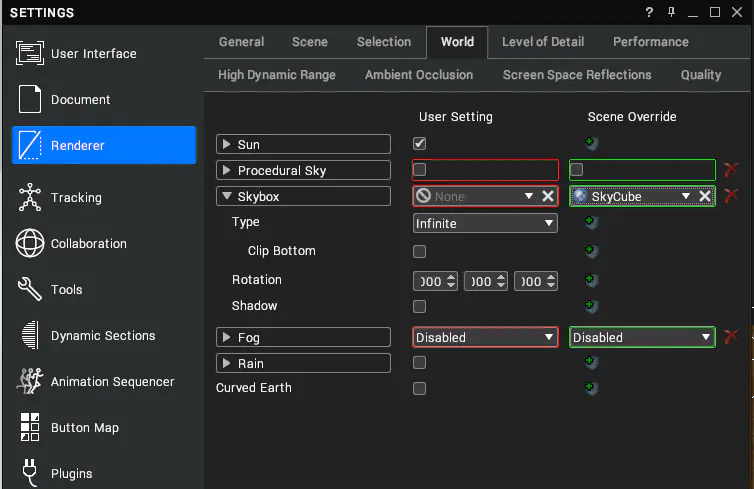Switch to the Performance tab
754x489 pixels.
651,42
